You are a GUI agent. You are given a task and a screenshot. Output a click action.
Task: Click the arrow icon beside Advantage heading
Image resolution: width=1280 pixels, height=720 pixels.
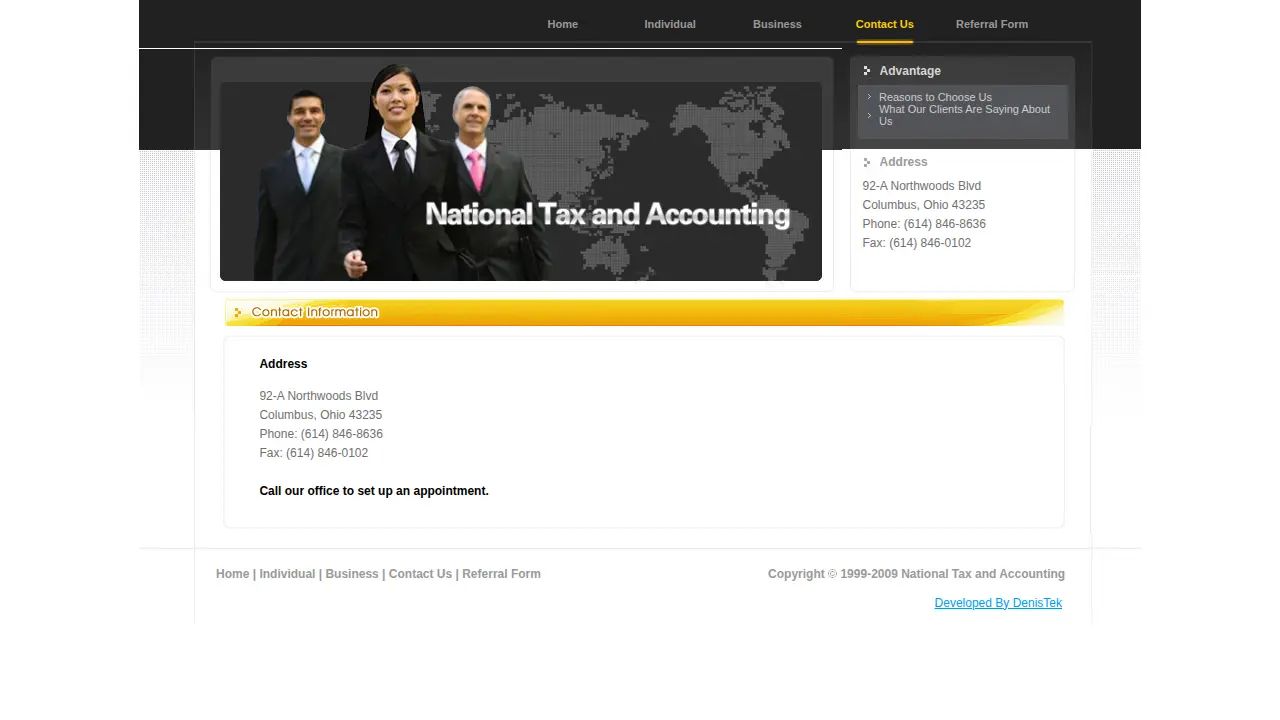pyautogui.click(x=867, y=71)
